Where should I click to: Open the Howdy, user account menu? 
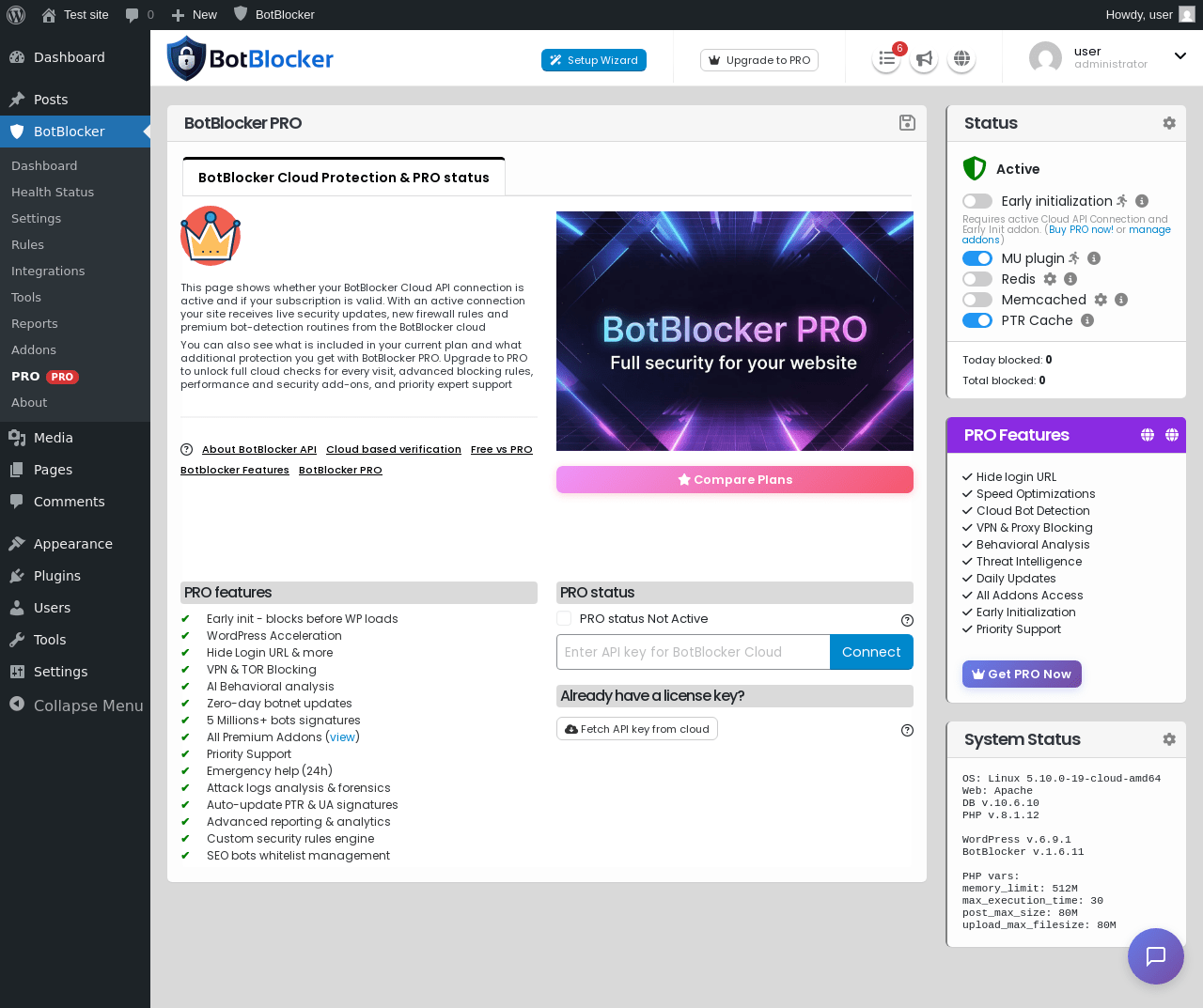point(1149,14)
